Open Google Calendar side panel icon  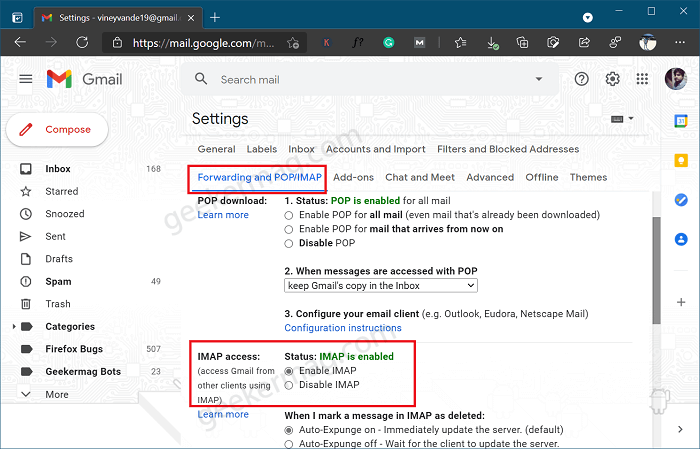681,121
